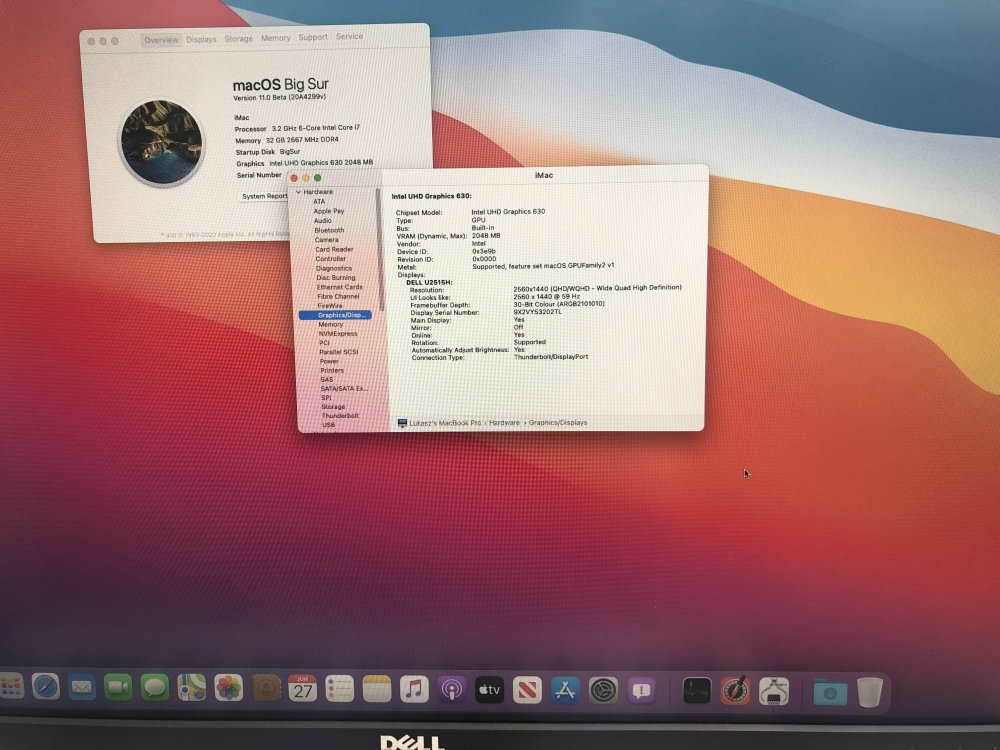Open News from the Dock
The height and width of the screenshot is (750, 1000).
[x=527, y=690]
